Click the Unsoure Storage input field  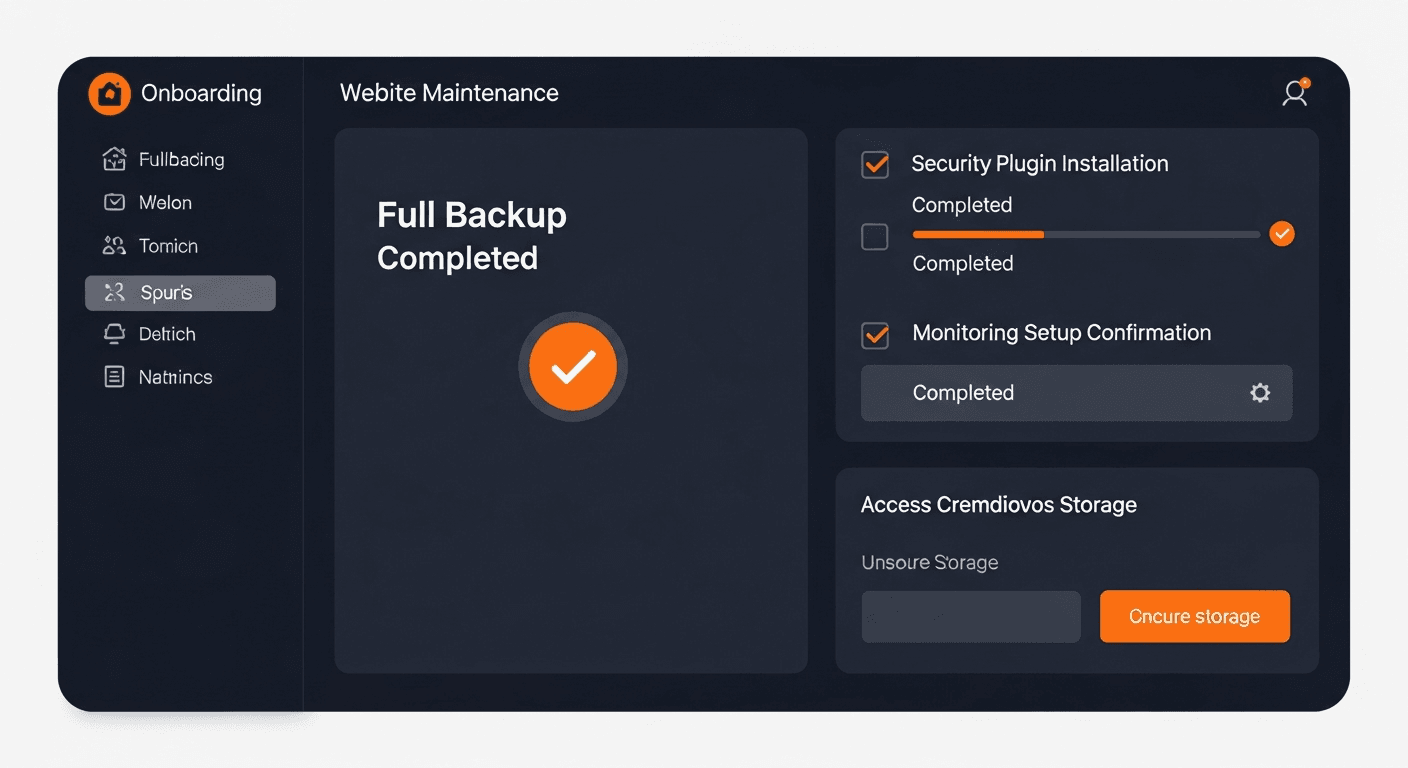[x=970, y=616]
